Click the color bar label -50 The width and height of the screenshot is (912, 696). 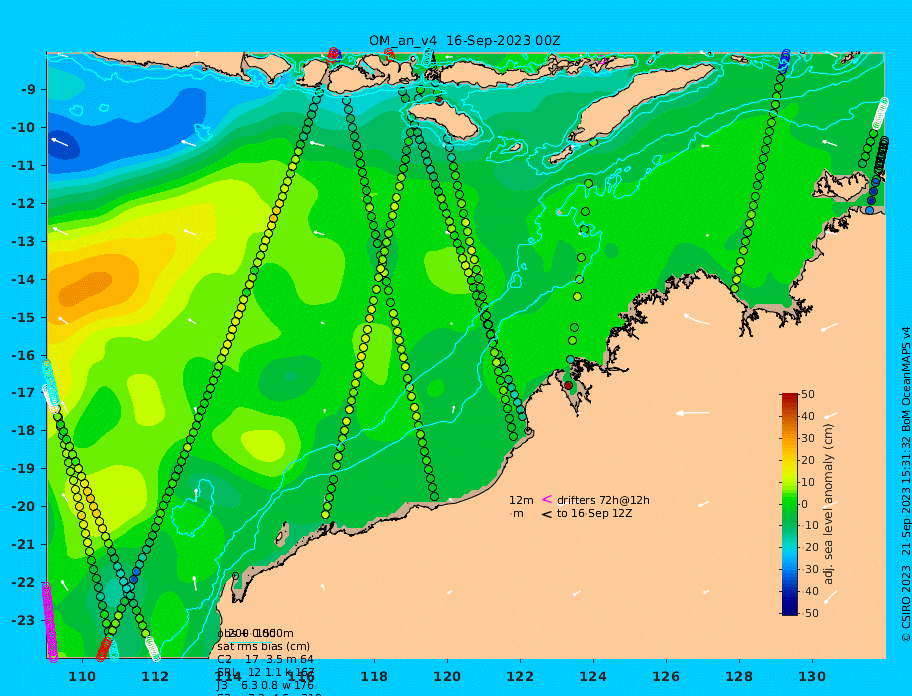pos(809,613)
